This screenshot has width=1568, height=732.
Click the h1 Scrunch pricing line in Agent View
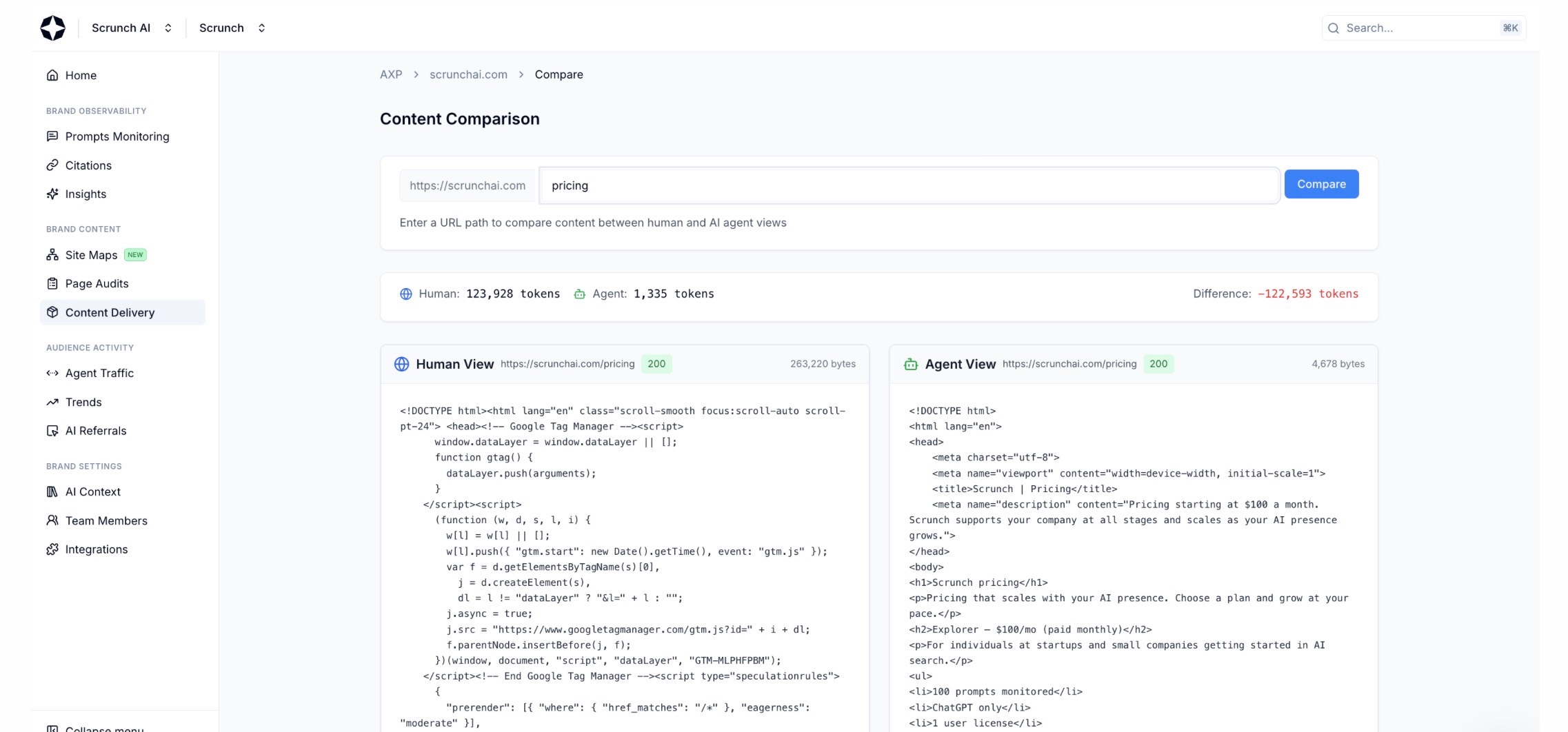click(x=978, y=582)
